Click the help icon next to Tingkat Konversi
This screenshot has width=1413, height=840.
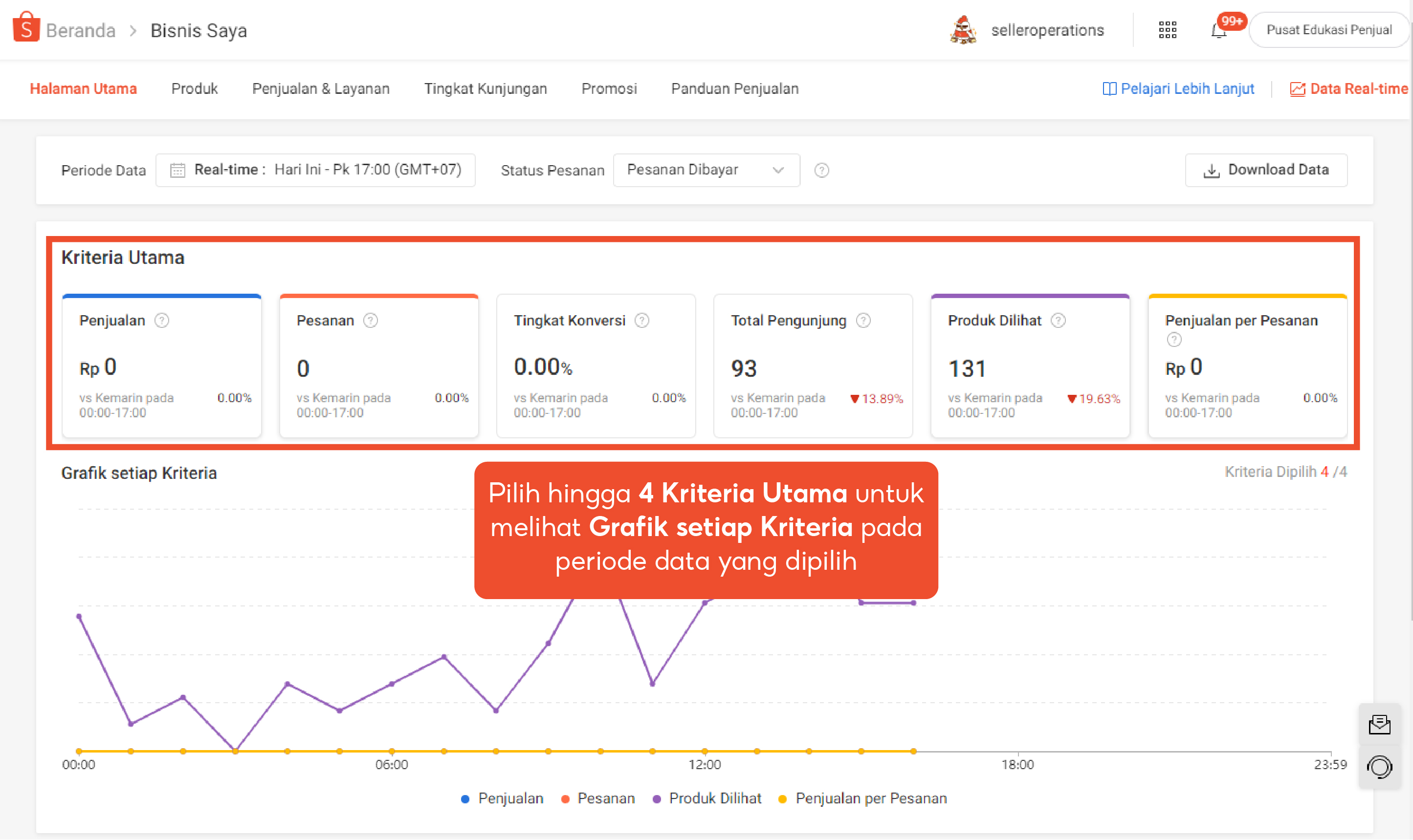click(641, 321)
